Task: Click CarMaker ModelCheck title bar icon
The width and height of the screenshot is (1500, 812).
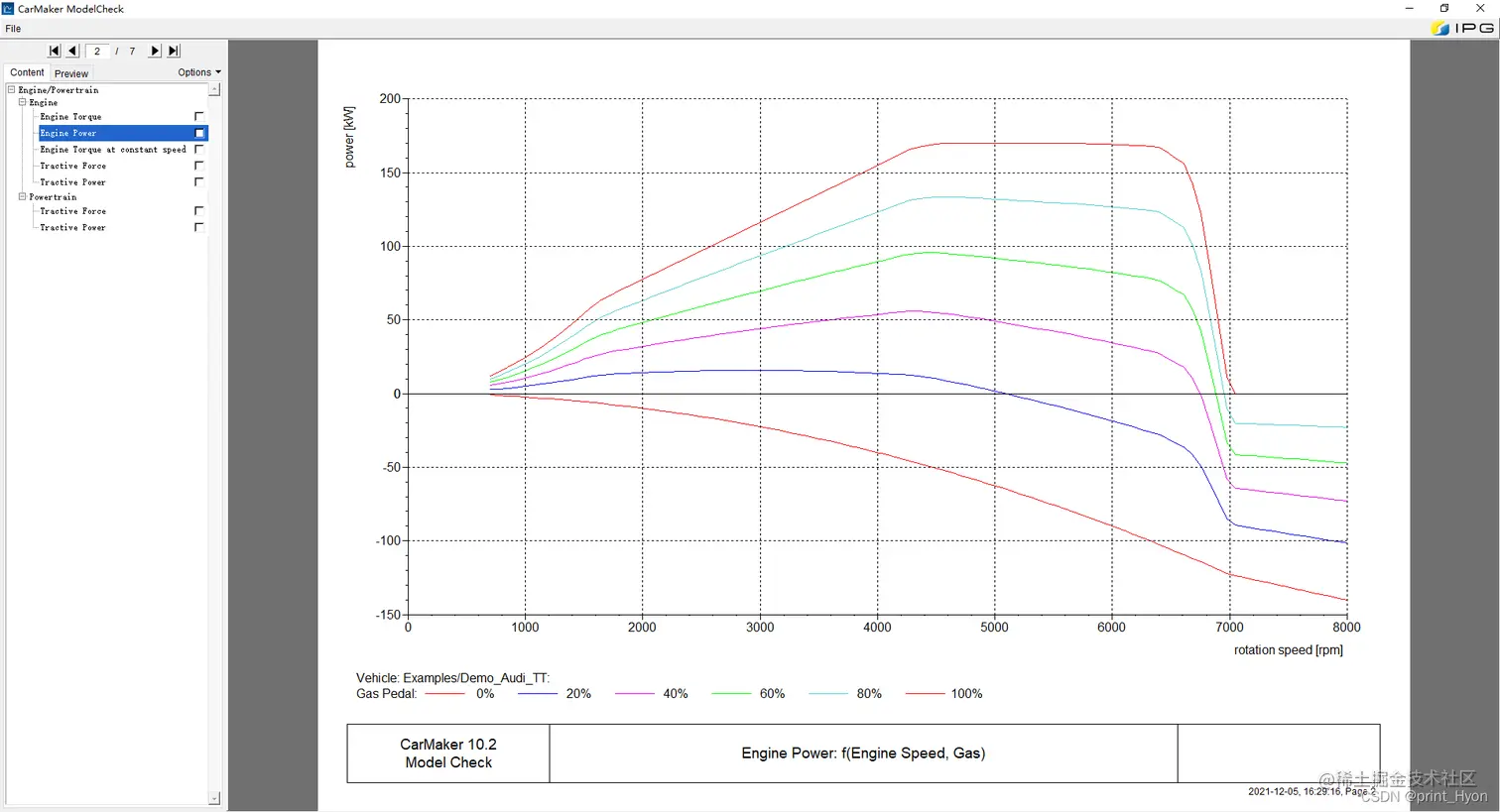Action: pyautogui.click(x=8, y=9)
